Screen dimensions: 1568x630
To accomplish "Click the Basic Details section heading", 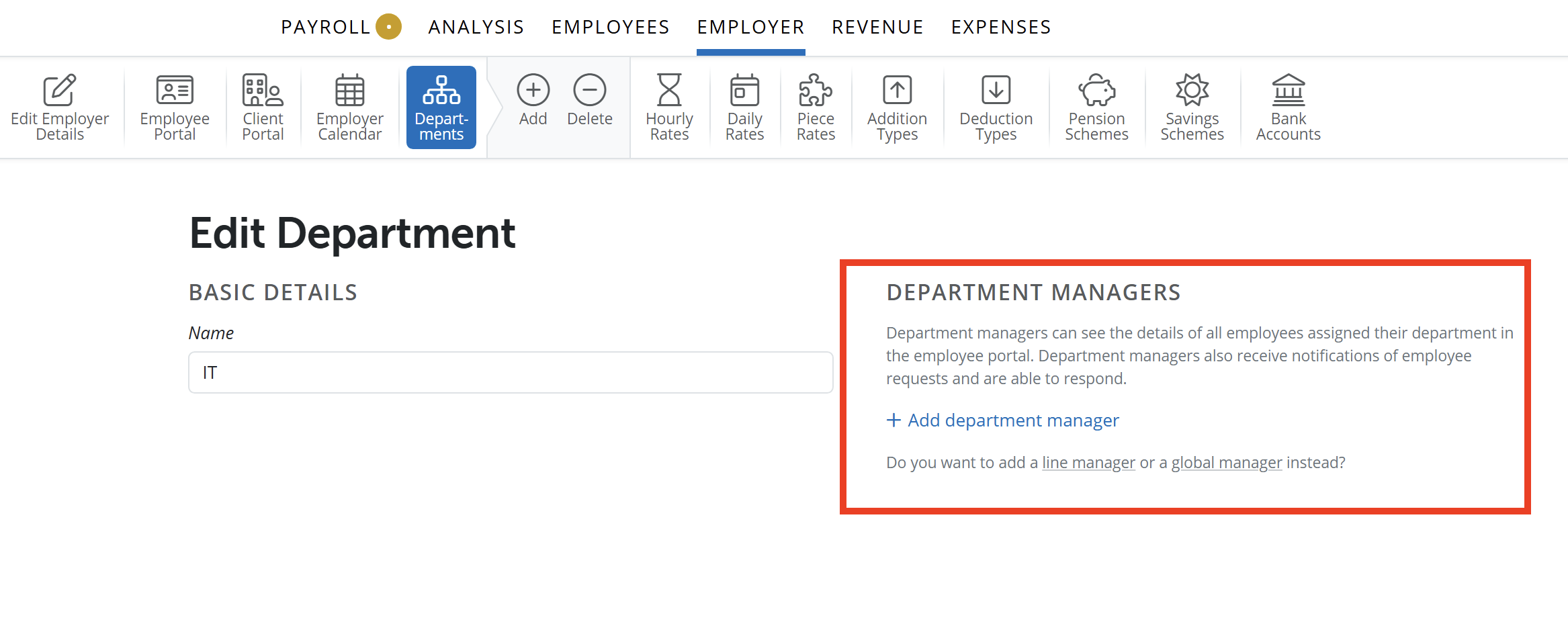I will (x=273, y=293).
